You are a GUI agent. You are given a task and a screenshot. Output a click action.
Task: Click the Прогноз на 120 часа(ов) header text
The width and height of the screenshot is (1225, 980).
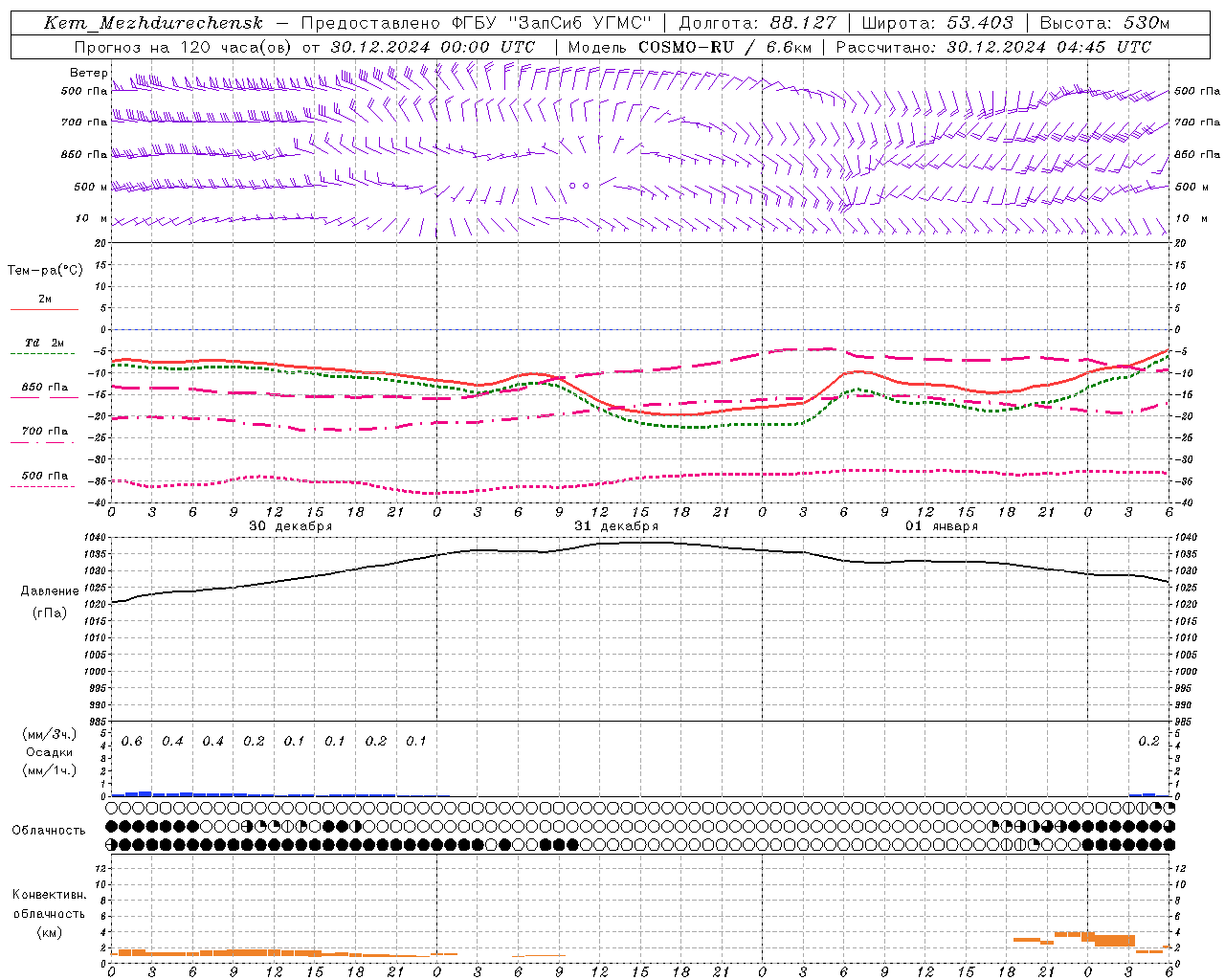304,47
